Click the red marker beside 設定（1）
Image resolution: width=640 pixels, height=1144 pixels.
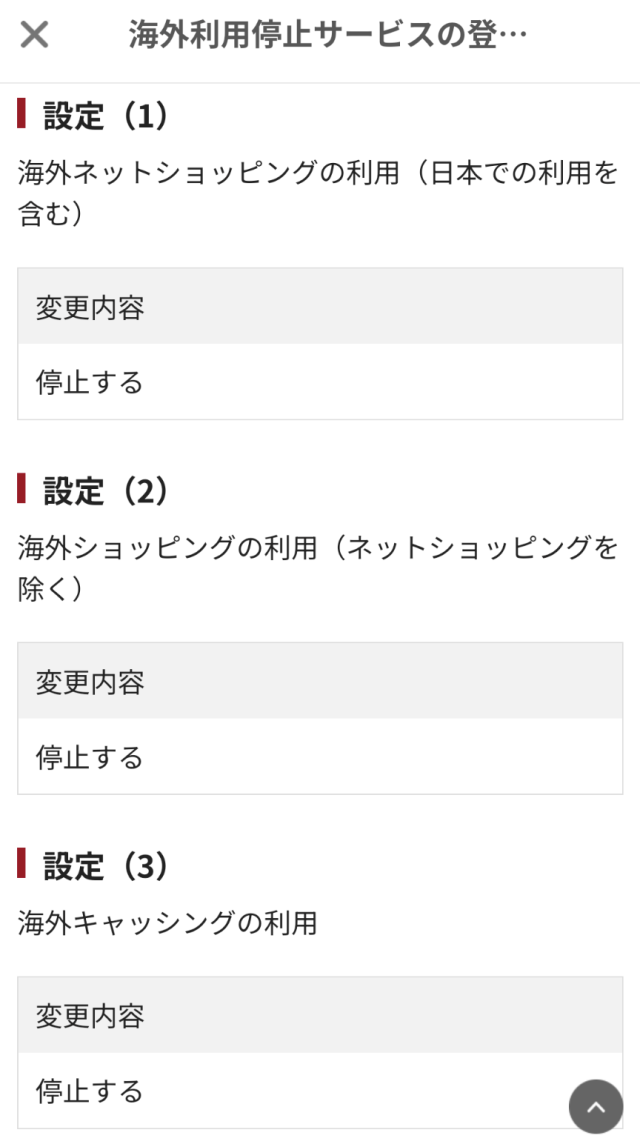[22, 113]
